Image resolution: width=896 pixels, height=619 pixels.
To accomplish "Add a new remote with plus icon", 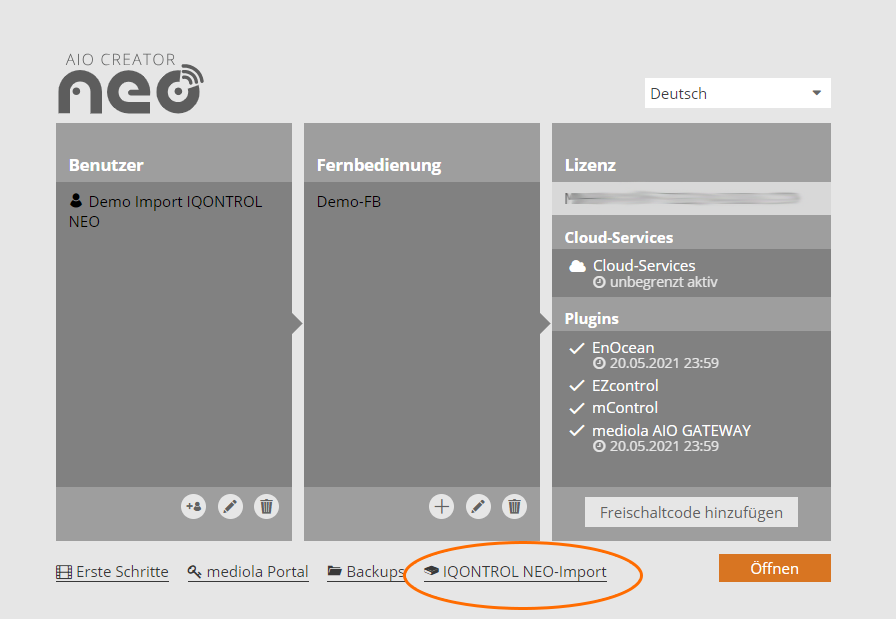I will click(441, 507).
